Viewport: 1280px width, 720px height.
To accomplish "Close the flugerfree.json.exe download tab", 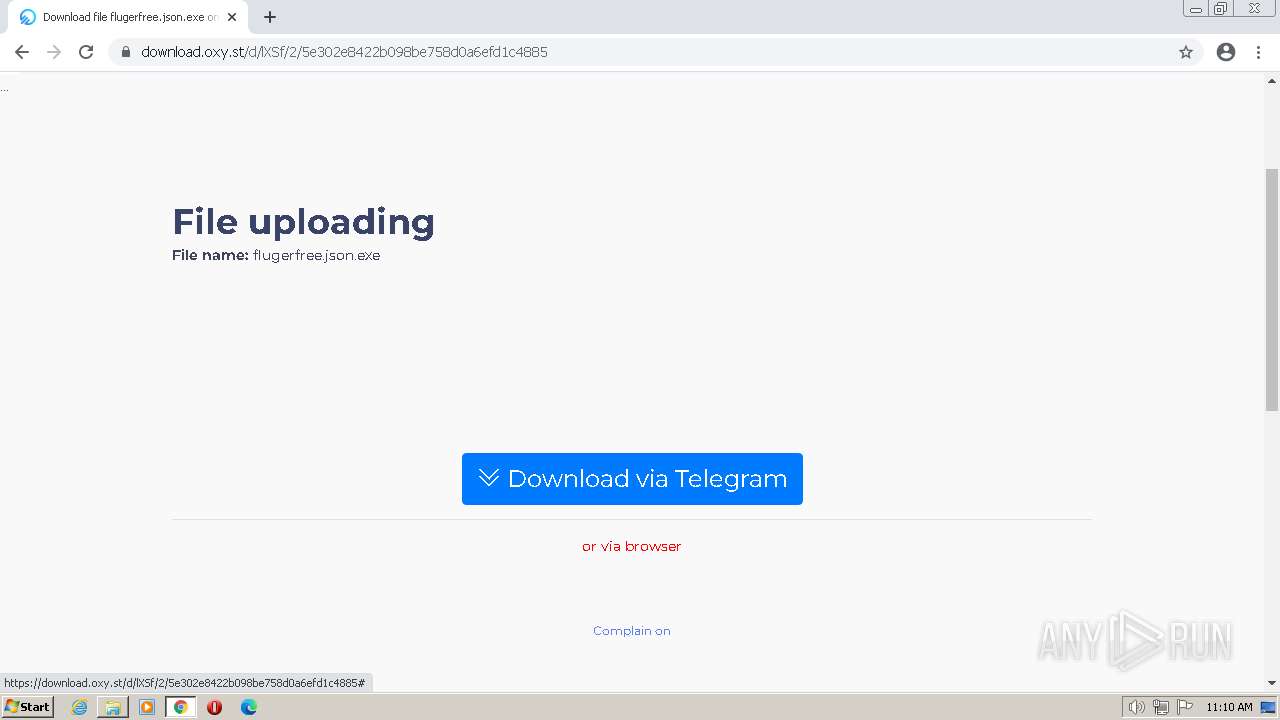I will [232, 17].
